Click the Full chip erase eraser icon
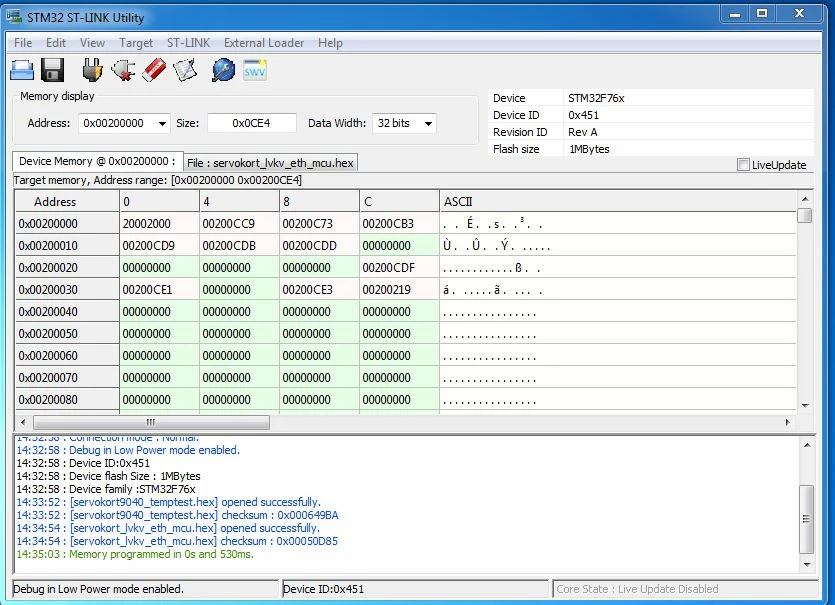This screenshot has width=835, height=605. [x=154, y=70]
